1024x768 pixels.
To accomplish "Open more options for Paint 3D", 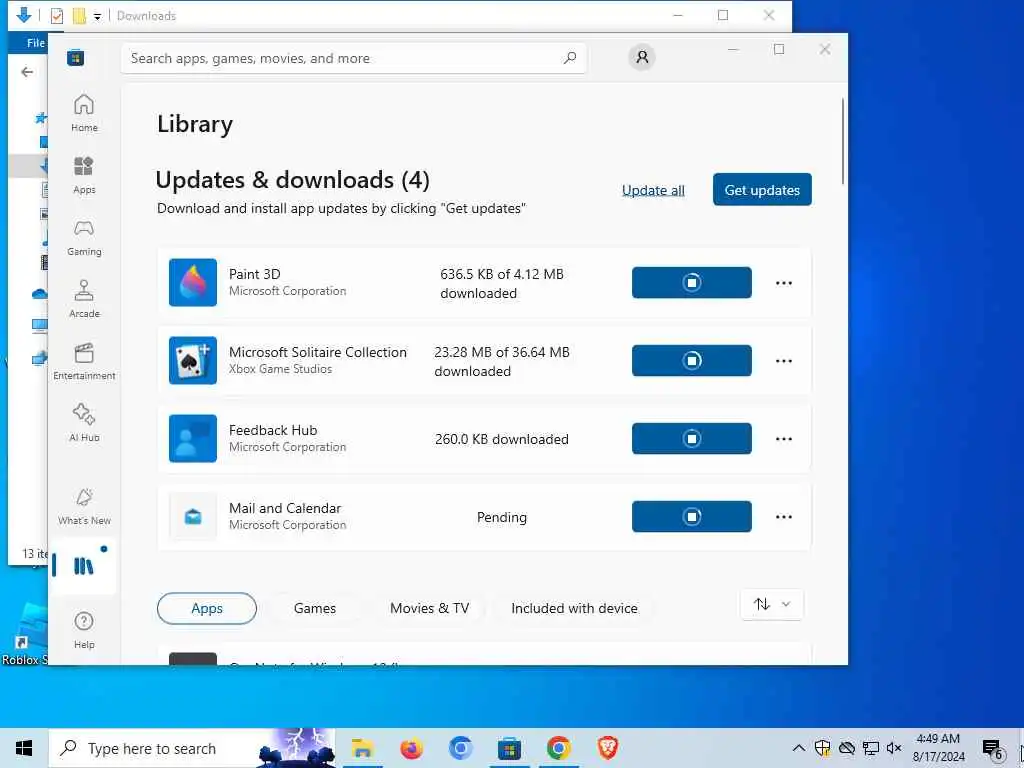I will (784, 283).
